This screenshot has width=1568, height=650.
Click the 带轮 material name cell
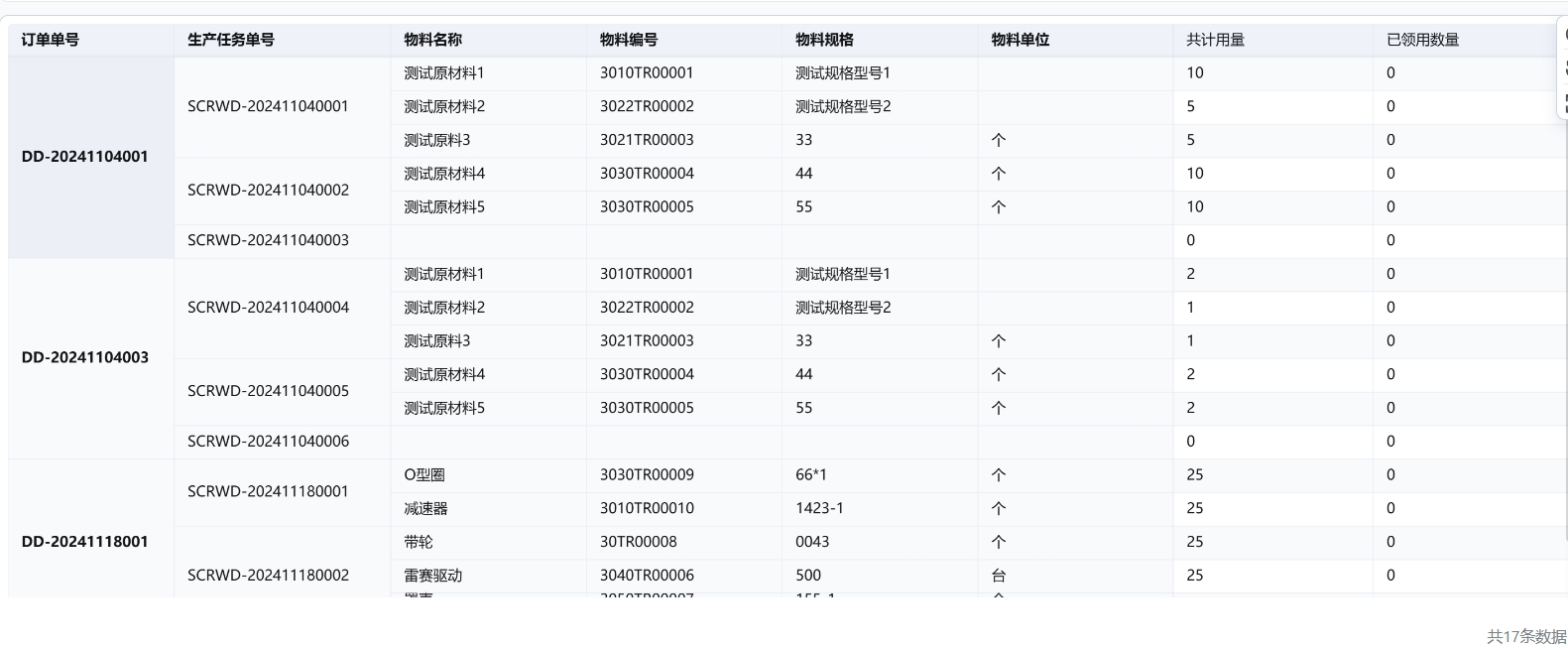(x=419, y=542)
